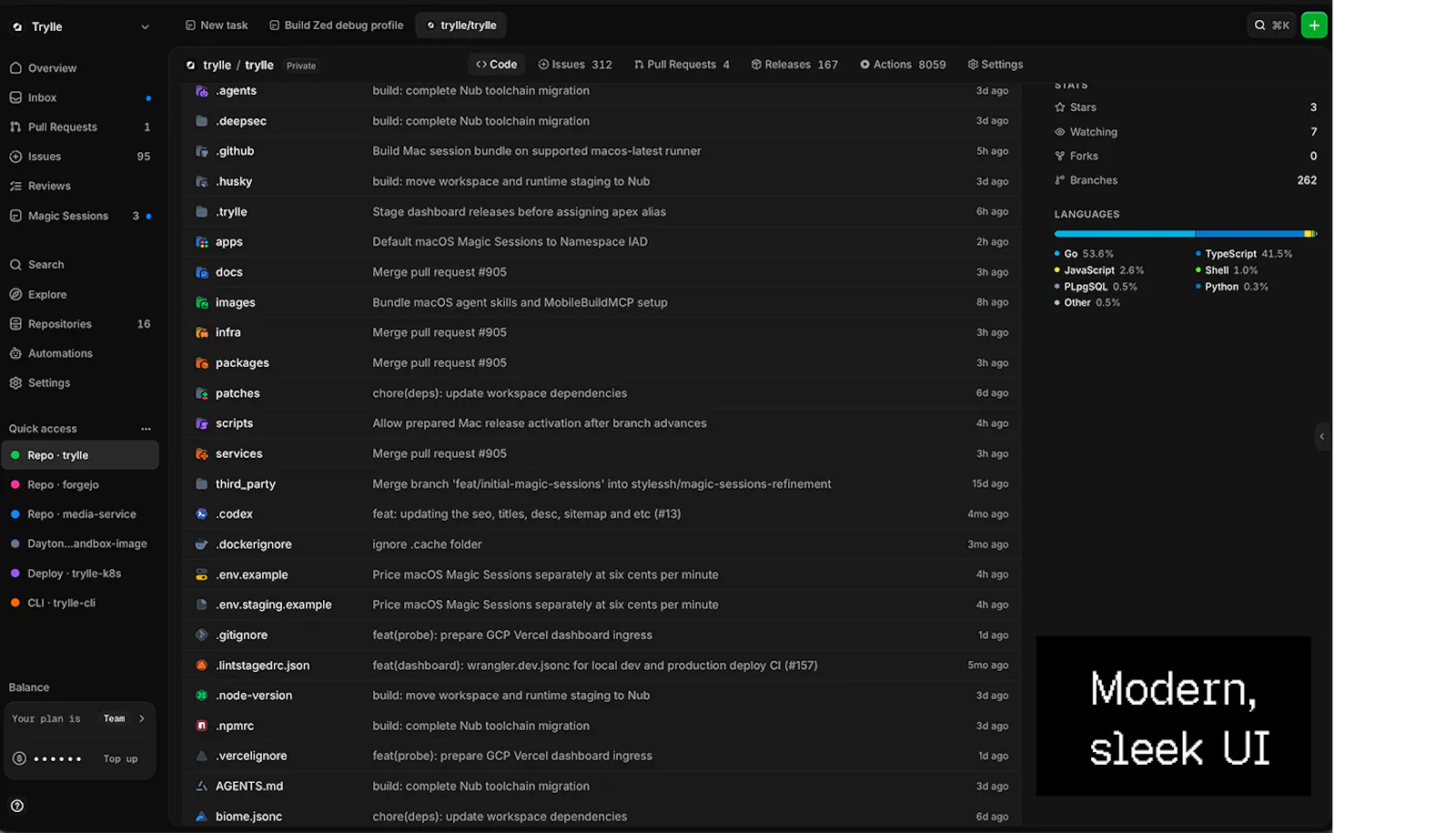Image resolution: width=1456 pixels, height=833 pixels.
Task: Open Settings in the left sidebar
Action: pos(80,383)
